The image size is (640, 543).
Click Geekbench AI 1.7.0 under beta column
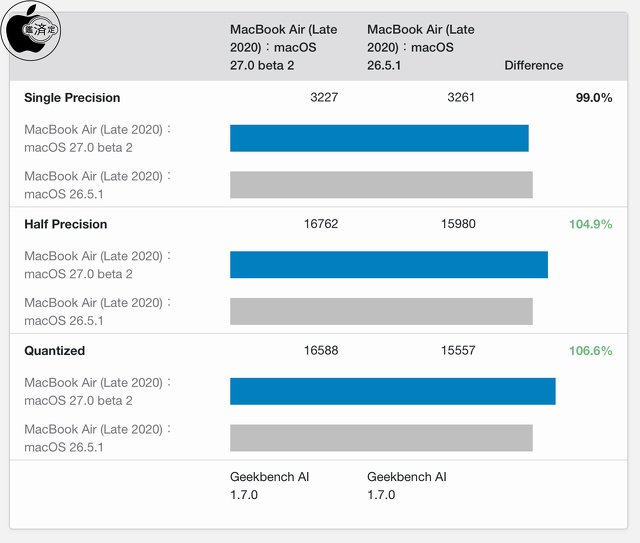click(x=269, y=486)
